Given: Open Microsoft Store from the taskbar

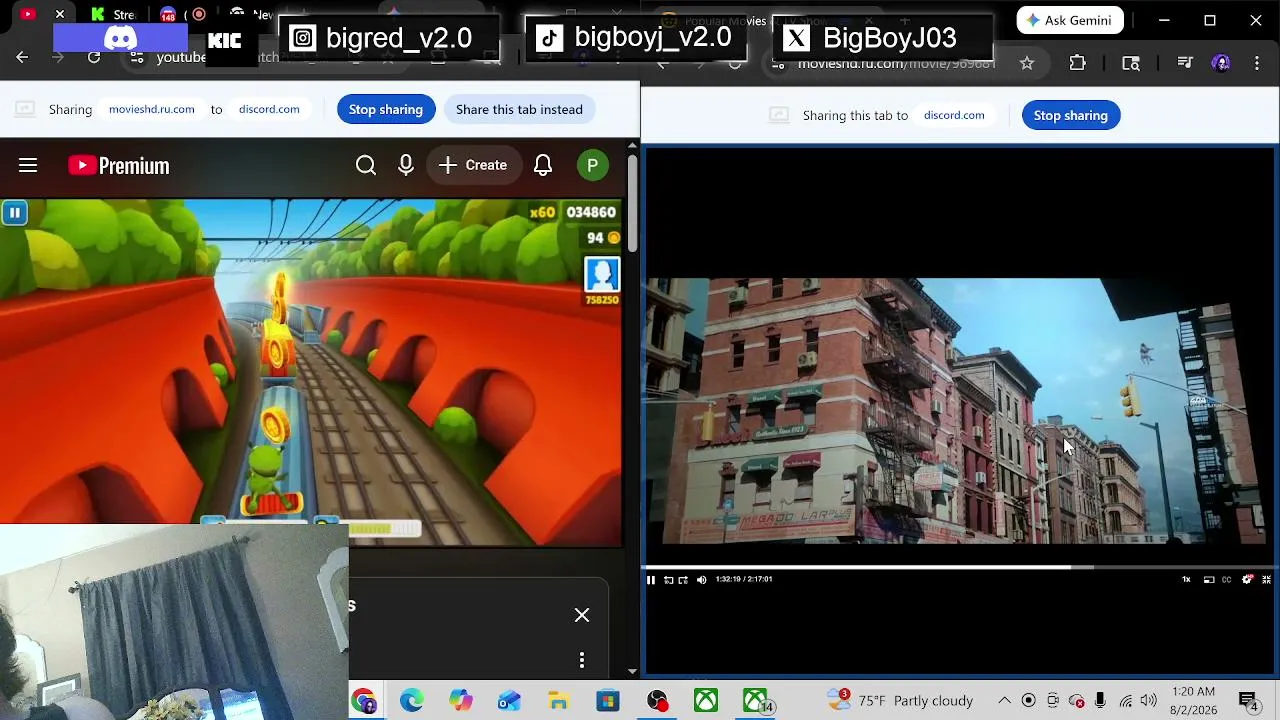Looking at the screenshot, I should click(608, 701).
